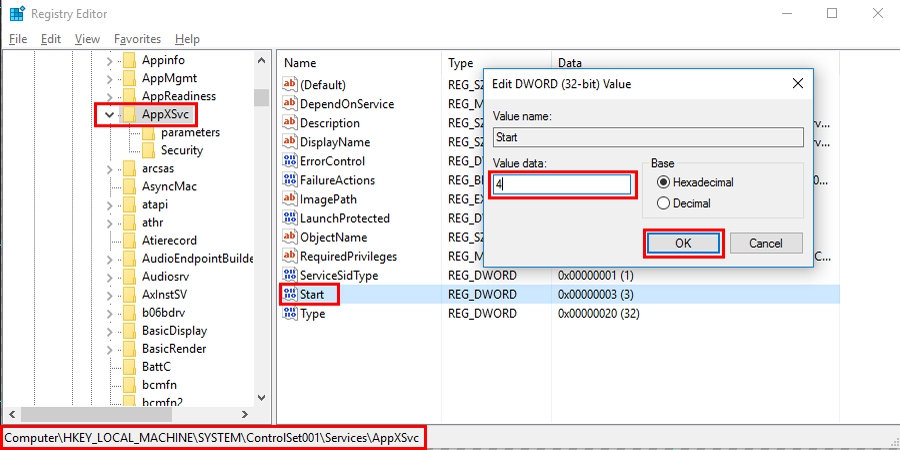Click the Type DWORD value icon
Screen dimensions: 900x450
point(290,313)
